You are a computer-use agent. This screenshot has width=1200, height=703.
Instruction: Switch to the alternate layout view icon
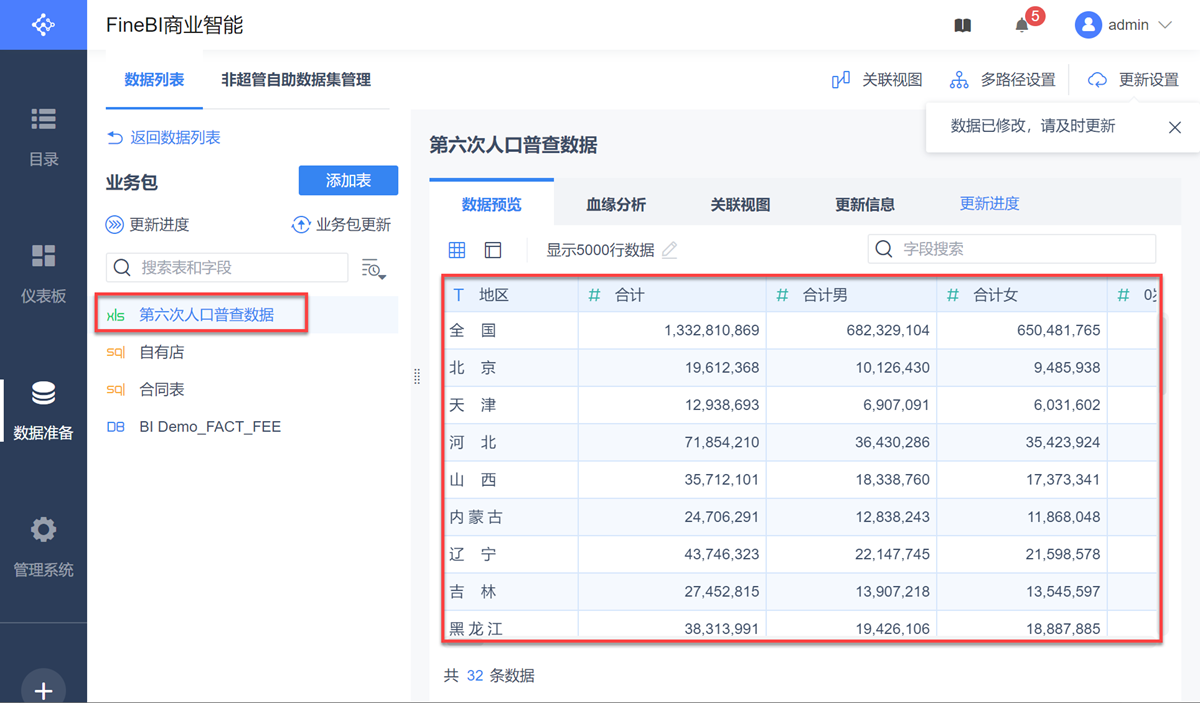coord(492,250)
